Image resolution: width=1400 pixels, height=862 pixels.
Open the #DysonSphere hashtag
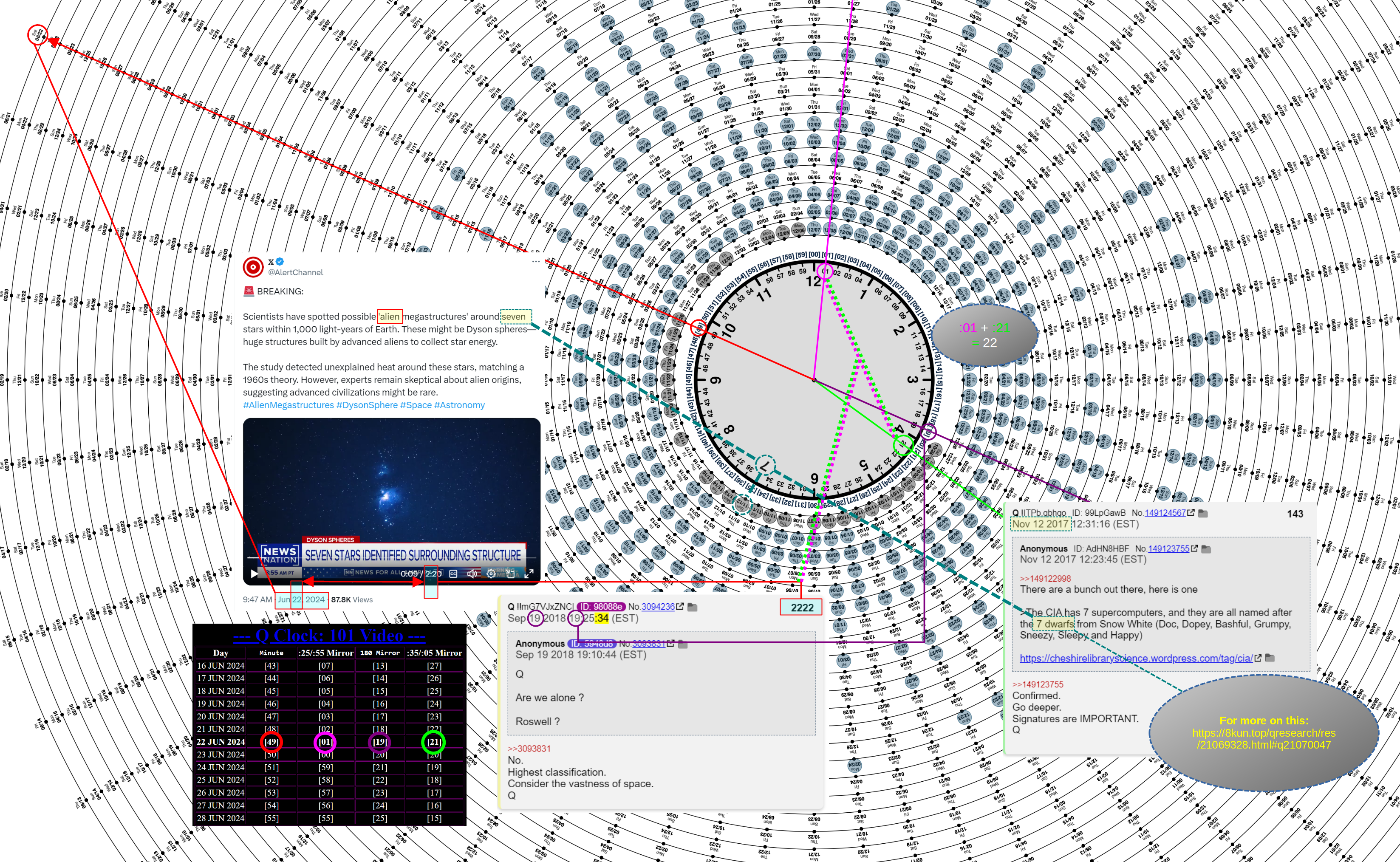point(367,405)
